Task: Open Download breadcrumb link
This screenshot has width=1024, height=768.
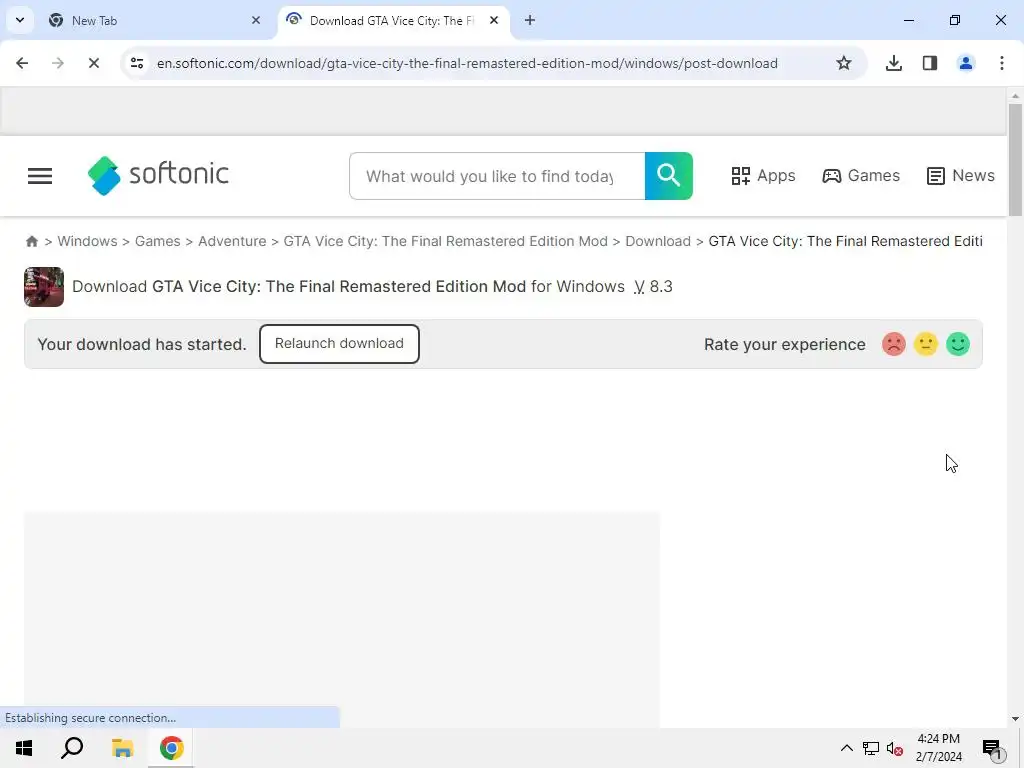Action: (658, 241)
